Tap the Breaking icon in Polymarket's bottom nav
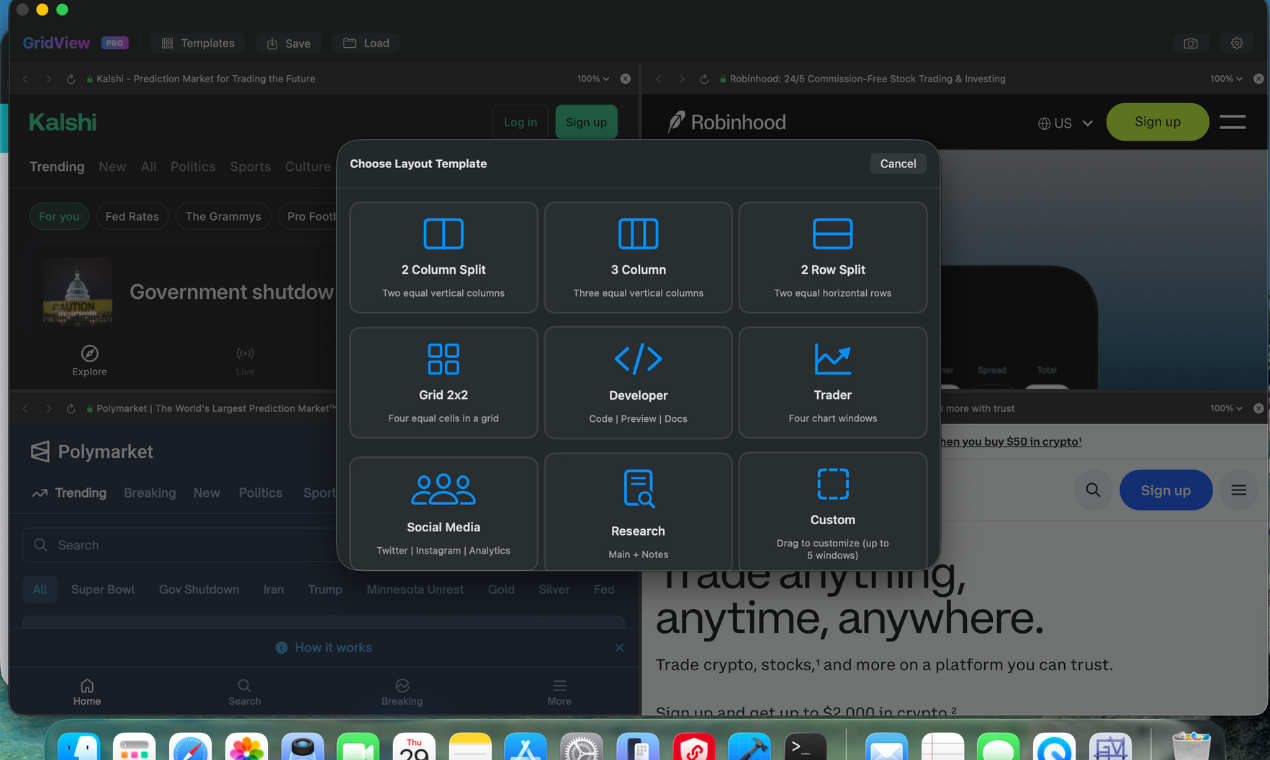The width and height of the screenshot is (1270, 760). 402,690
